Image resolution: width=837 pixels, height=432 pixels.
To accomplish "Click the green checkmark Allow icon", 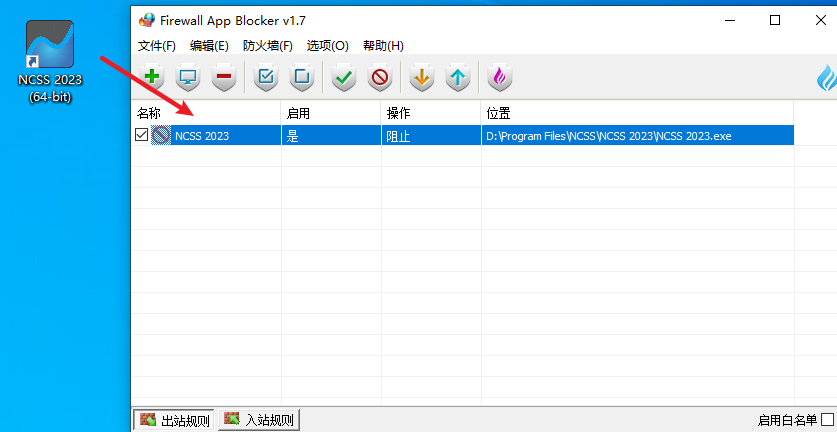I will click(x=344, y=77).
